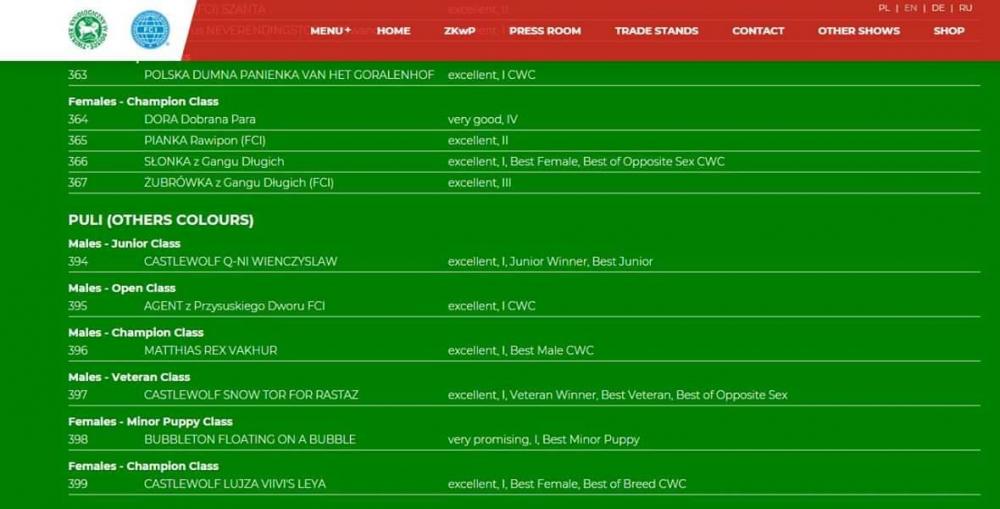The height and width of the screenshot is (509, 1000).
Task: Switch language to EN
Action: click(x=911, y=8)
